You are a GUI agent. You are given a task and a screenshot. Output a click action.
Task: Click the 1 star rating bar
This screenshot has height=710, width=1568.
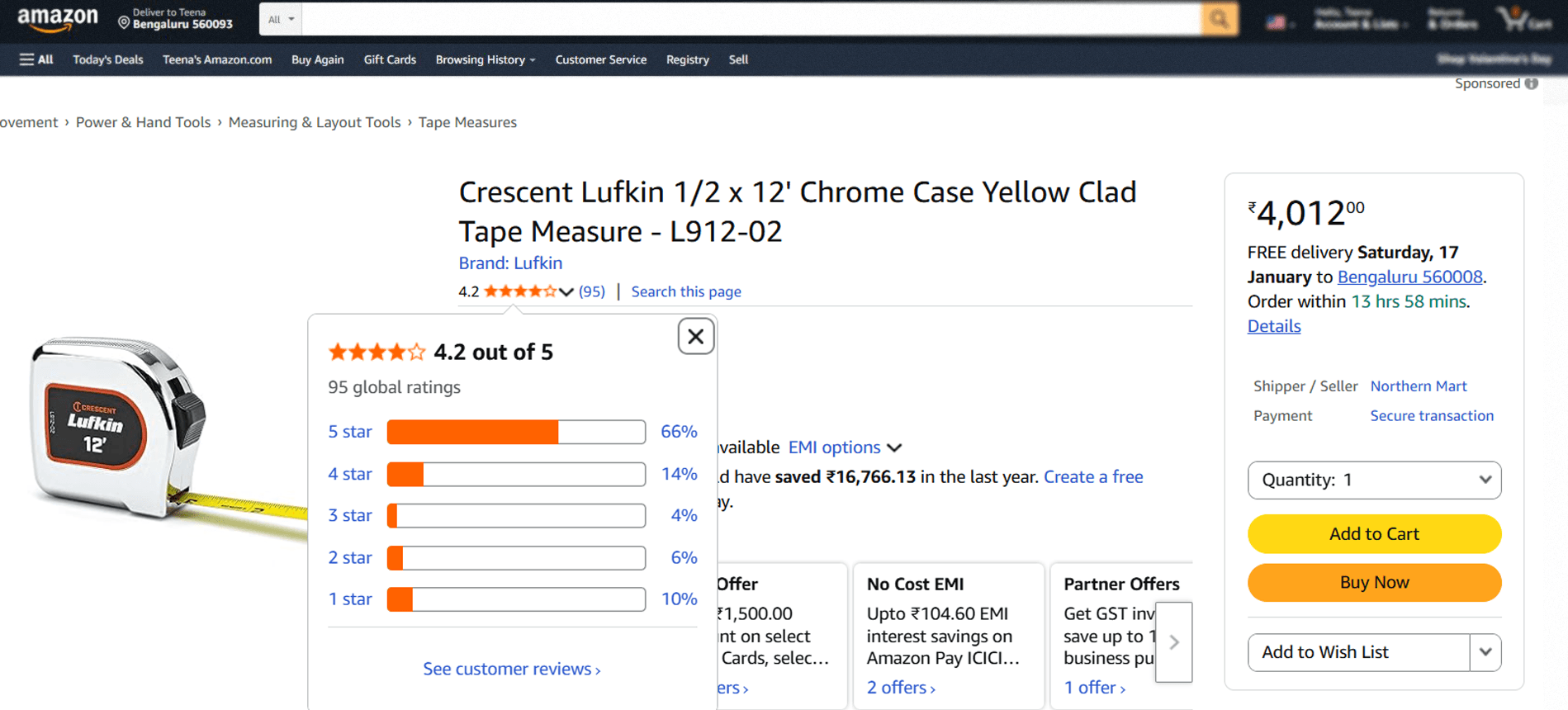[x=516, y=599]
